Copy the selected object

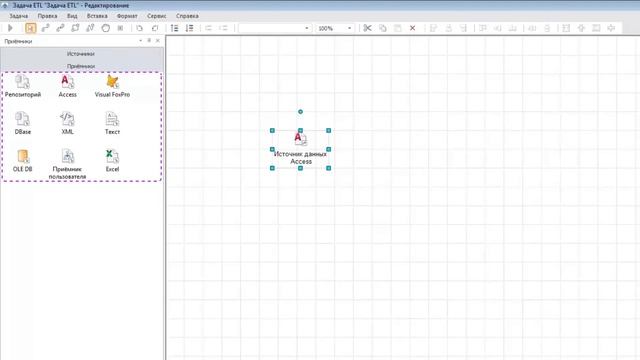click(x=382, y=28)
